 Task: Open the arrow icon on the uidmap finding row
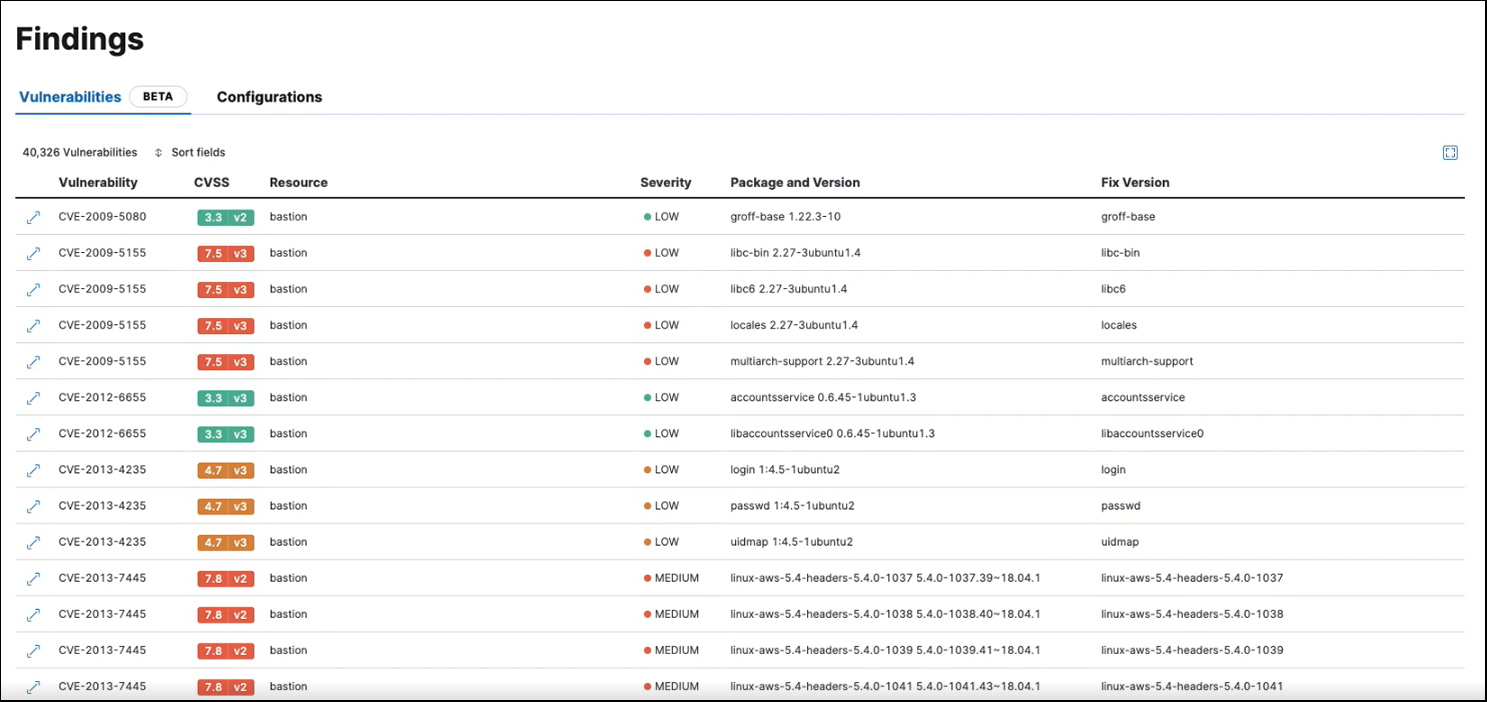pos(33,541)
